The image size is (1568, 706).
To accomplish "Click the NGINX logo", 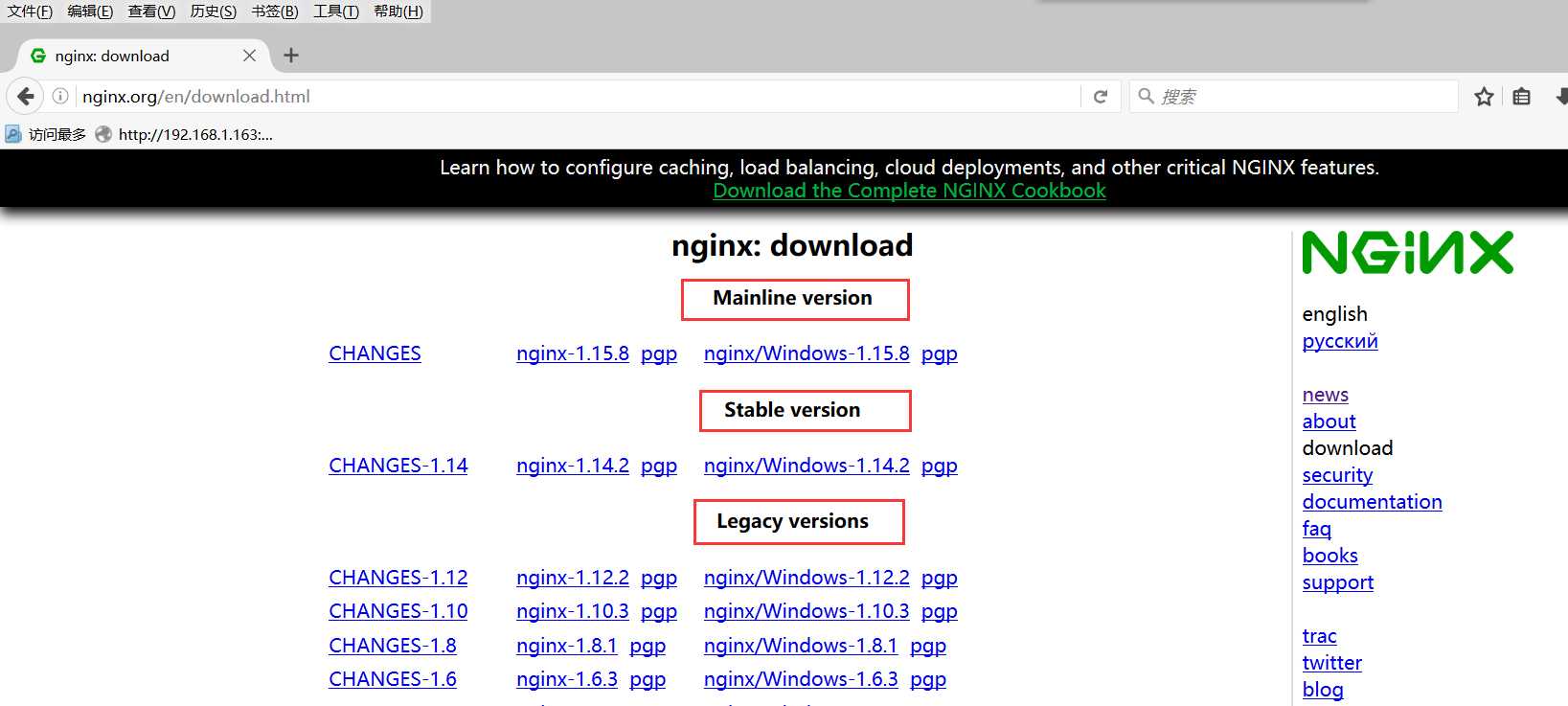I will (1407, 253).
